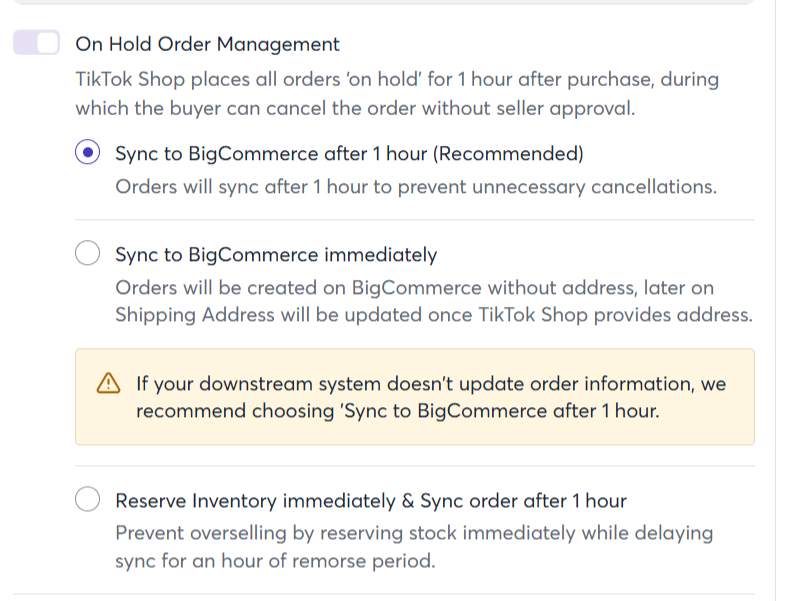Click the 'recommend choosing' line in the warning
Screen dimensions: 795x601
[x=398, y=411]
